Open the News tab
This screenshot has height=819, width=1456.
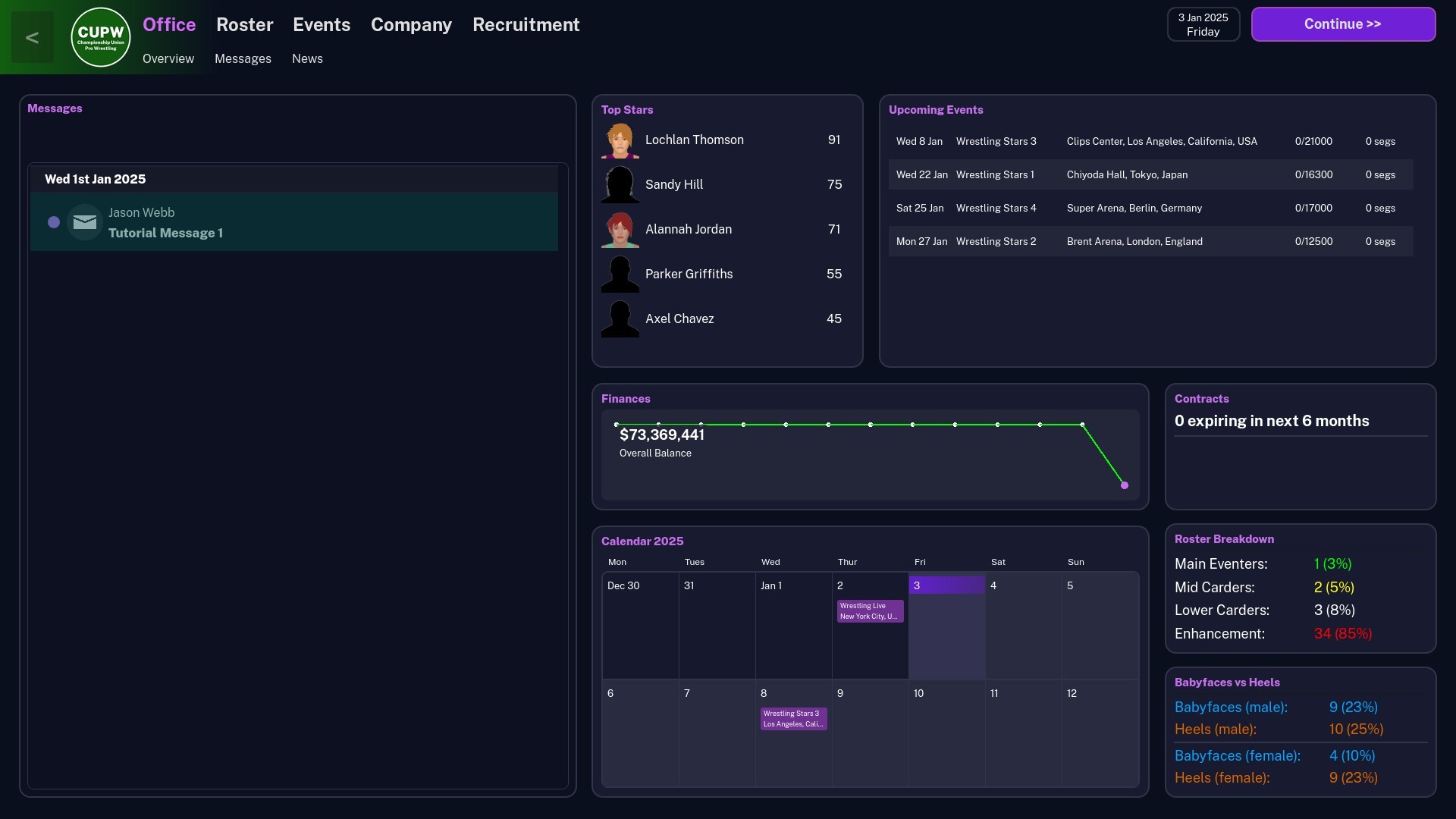click(306, 58)
